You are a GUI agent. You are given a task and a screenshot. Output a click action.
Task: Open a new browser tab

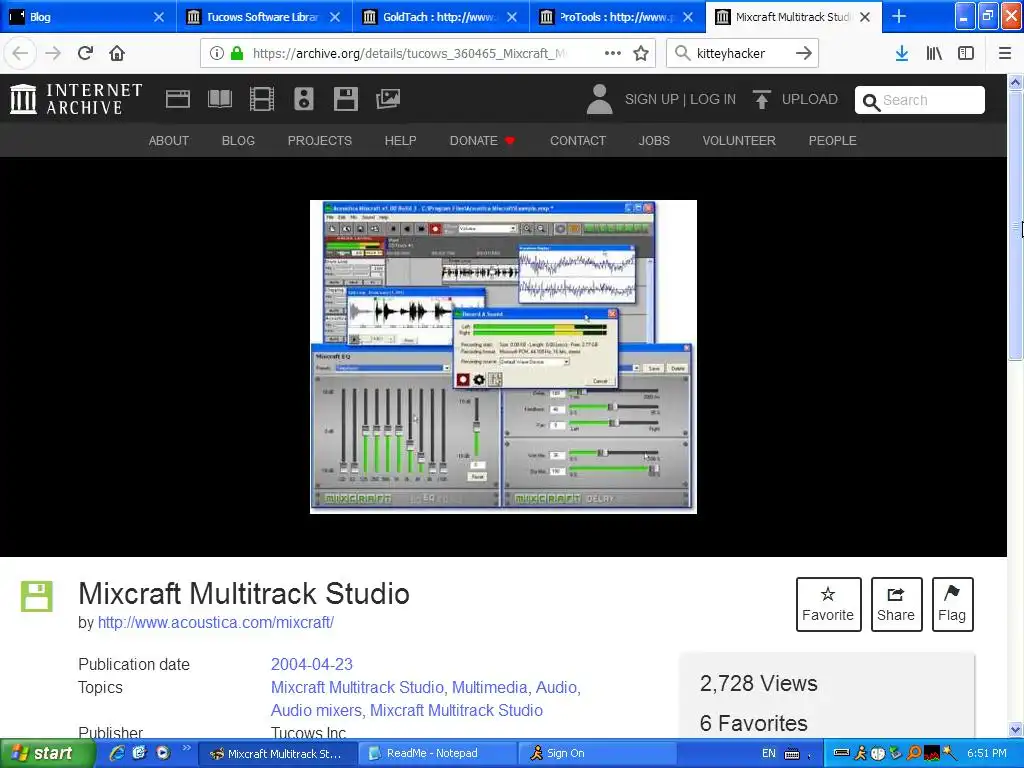pyautogui.click(x=899, y=16)
